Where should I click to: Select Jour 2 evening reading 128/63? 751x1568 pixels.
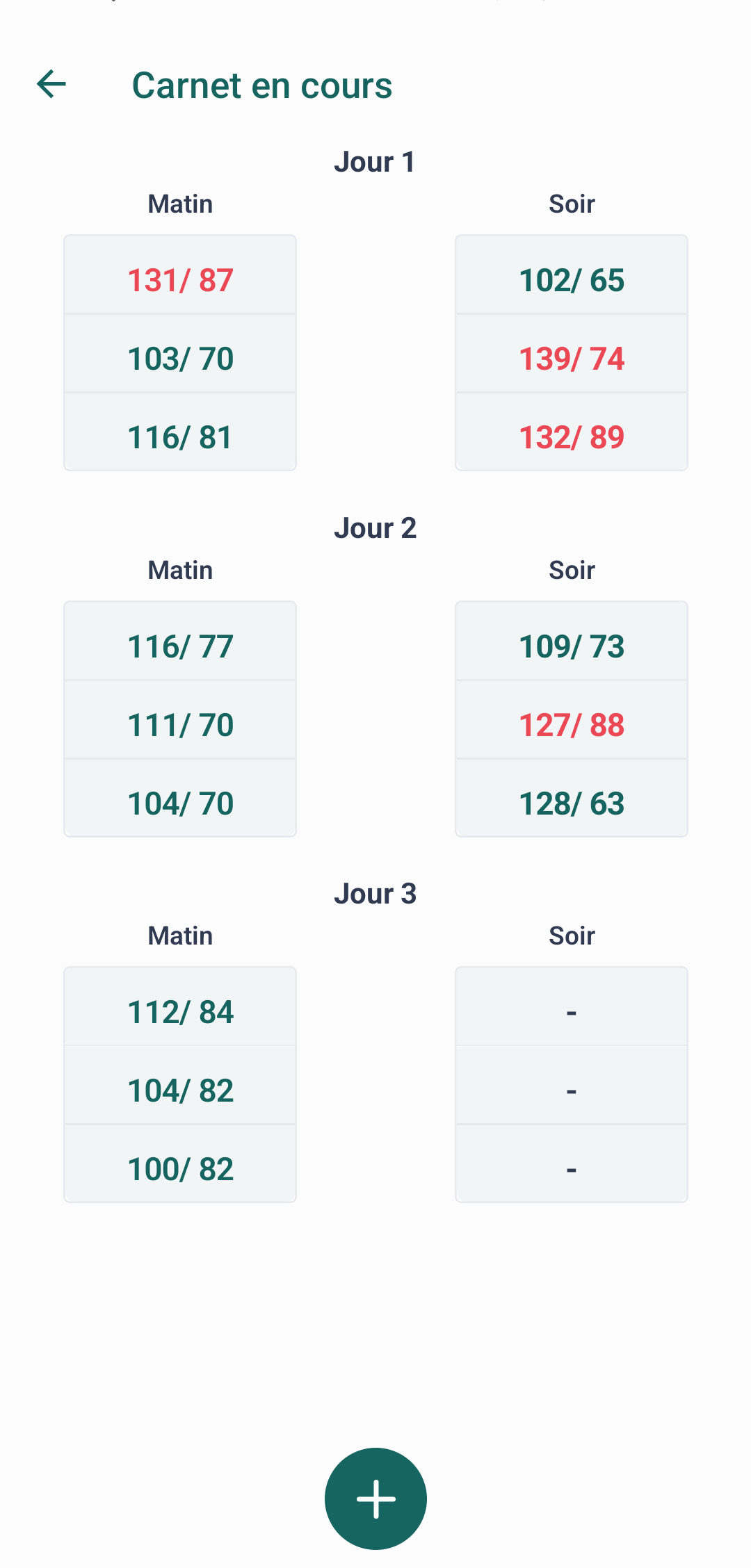[x=572, y=798]
